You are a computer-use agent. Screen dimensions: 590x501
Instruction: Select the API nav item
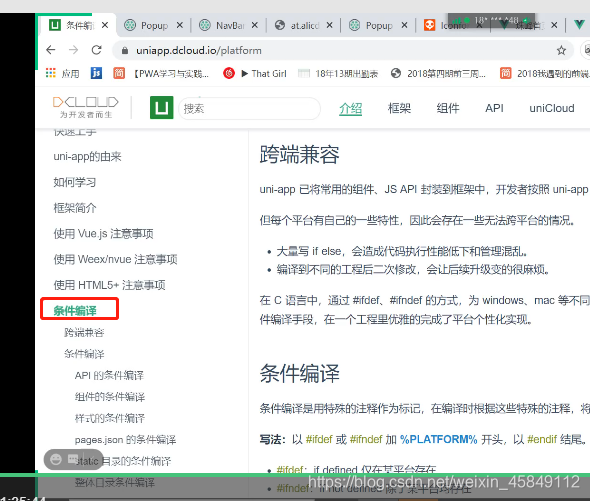pos(494,108)
